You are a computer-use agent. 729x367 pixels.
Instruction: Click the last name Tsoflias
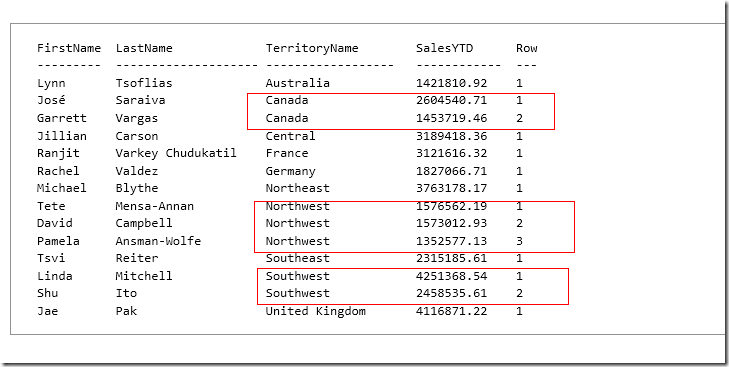(144, 83)
